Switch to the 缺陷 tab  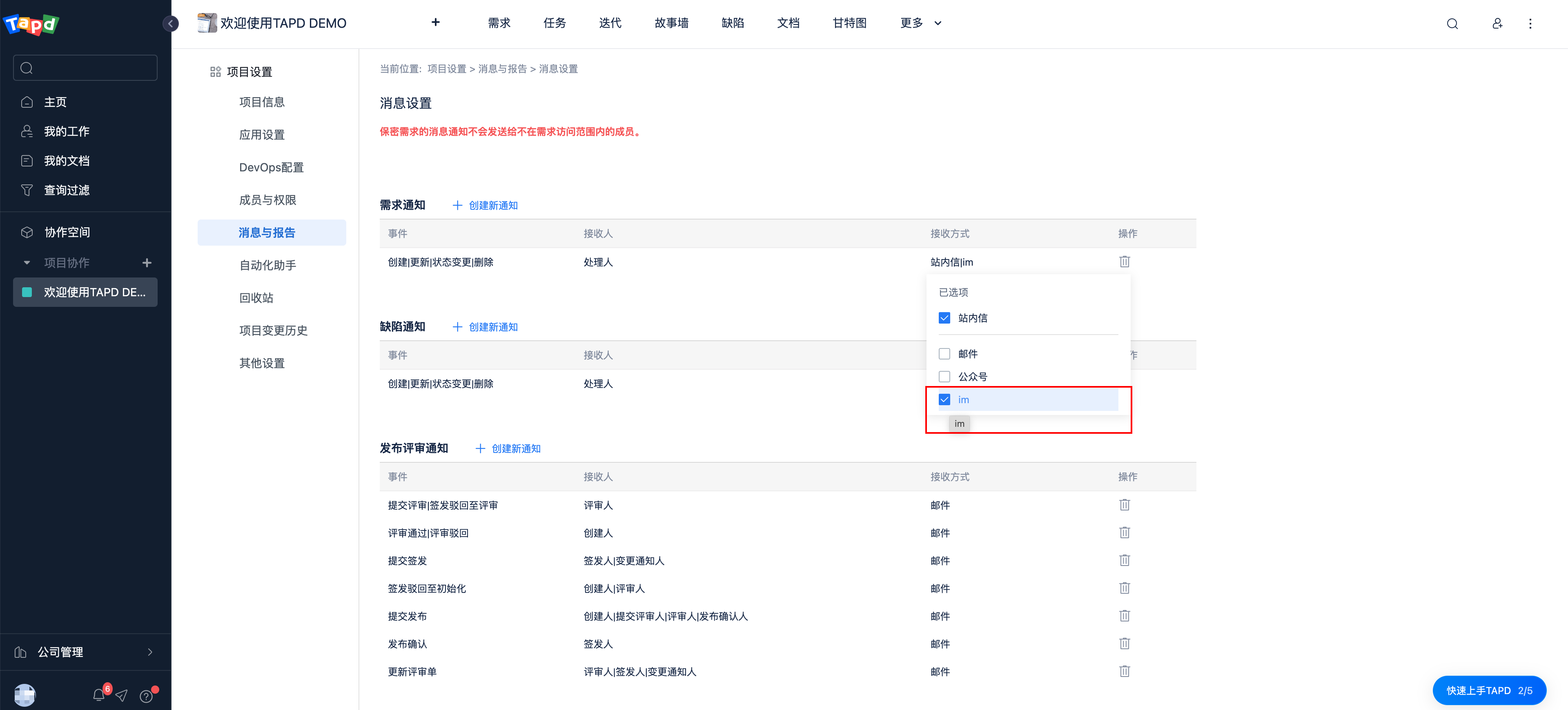click(732, 23)
